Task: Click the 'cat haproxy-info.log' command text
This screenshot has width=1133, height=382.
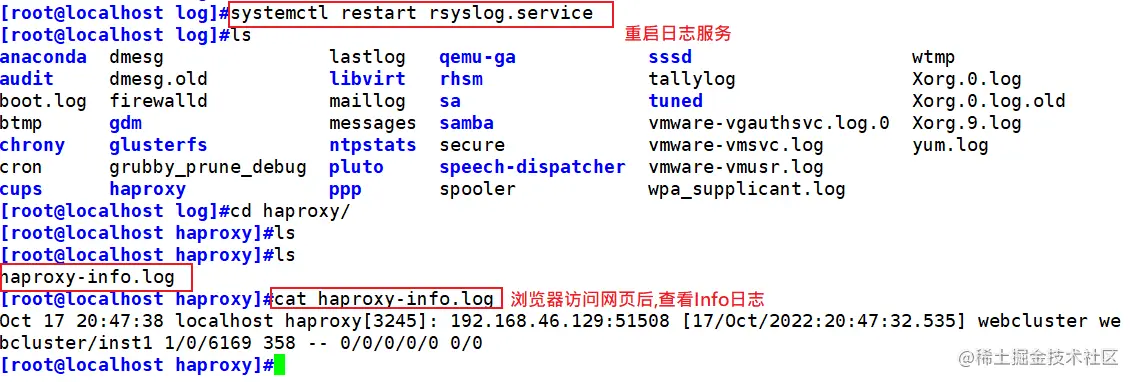Action: pyautogui.click(x=384, y=299)
